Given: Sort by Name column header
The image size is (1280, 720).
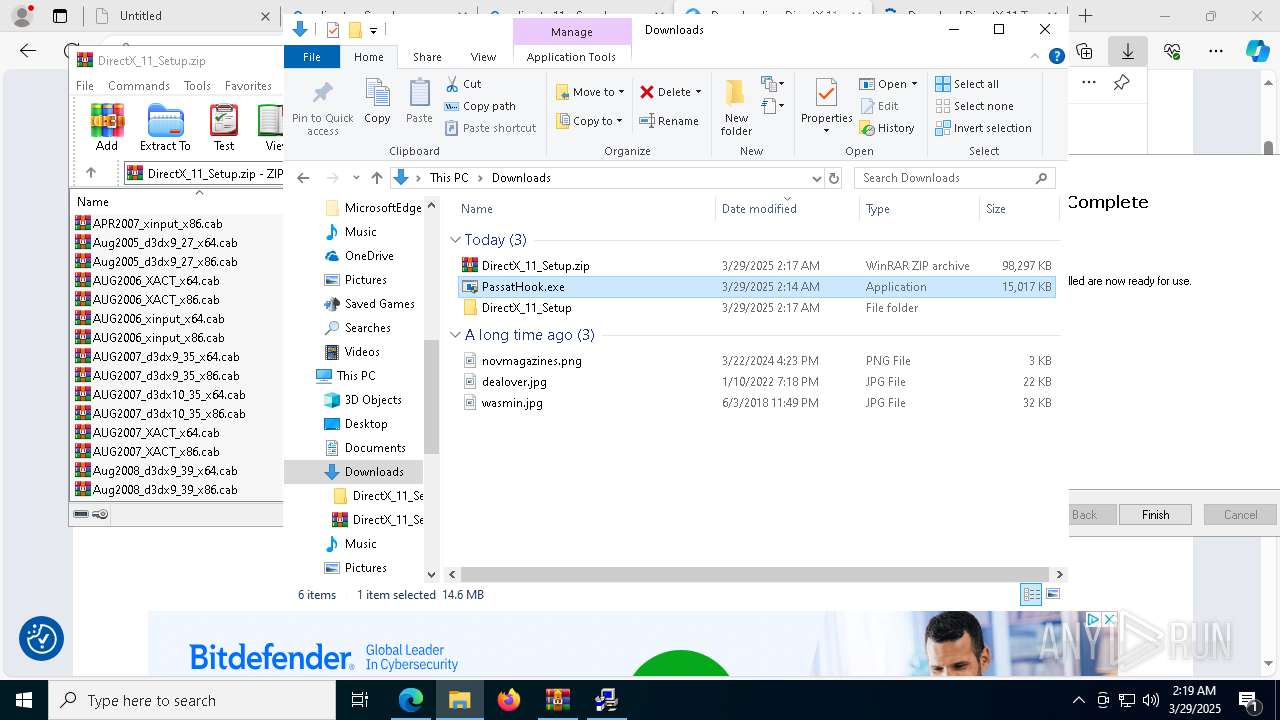Looking at the screenshot, I should point(585,209).
